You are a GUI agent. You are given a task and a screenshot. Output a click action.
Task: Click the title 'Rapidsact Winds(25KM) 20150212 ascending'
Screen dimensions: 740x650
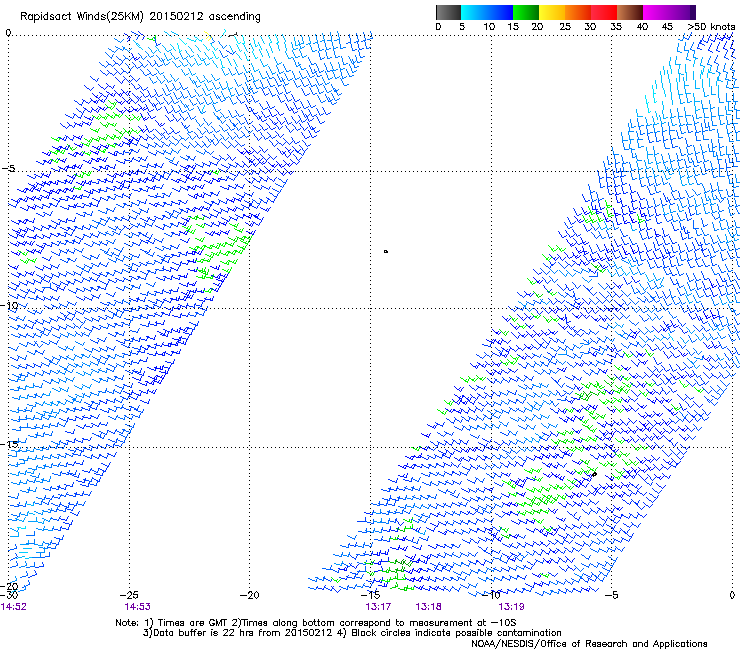[x=140, y=17]
